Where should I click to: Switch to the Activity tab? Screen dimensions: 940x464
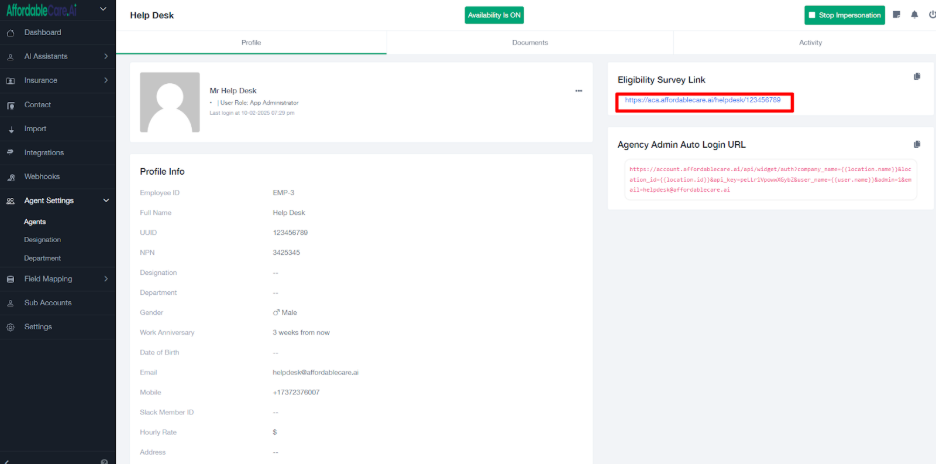pos(810,43)
